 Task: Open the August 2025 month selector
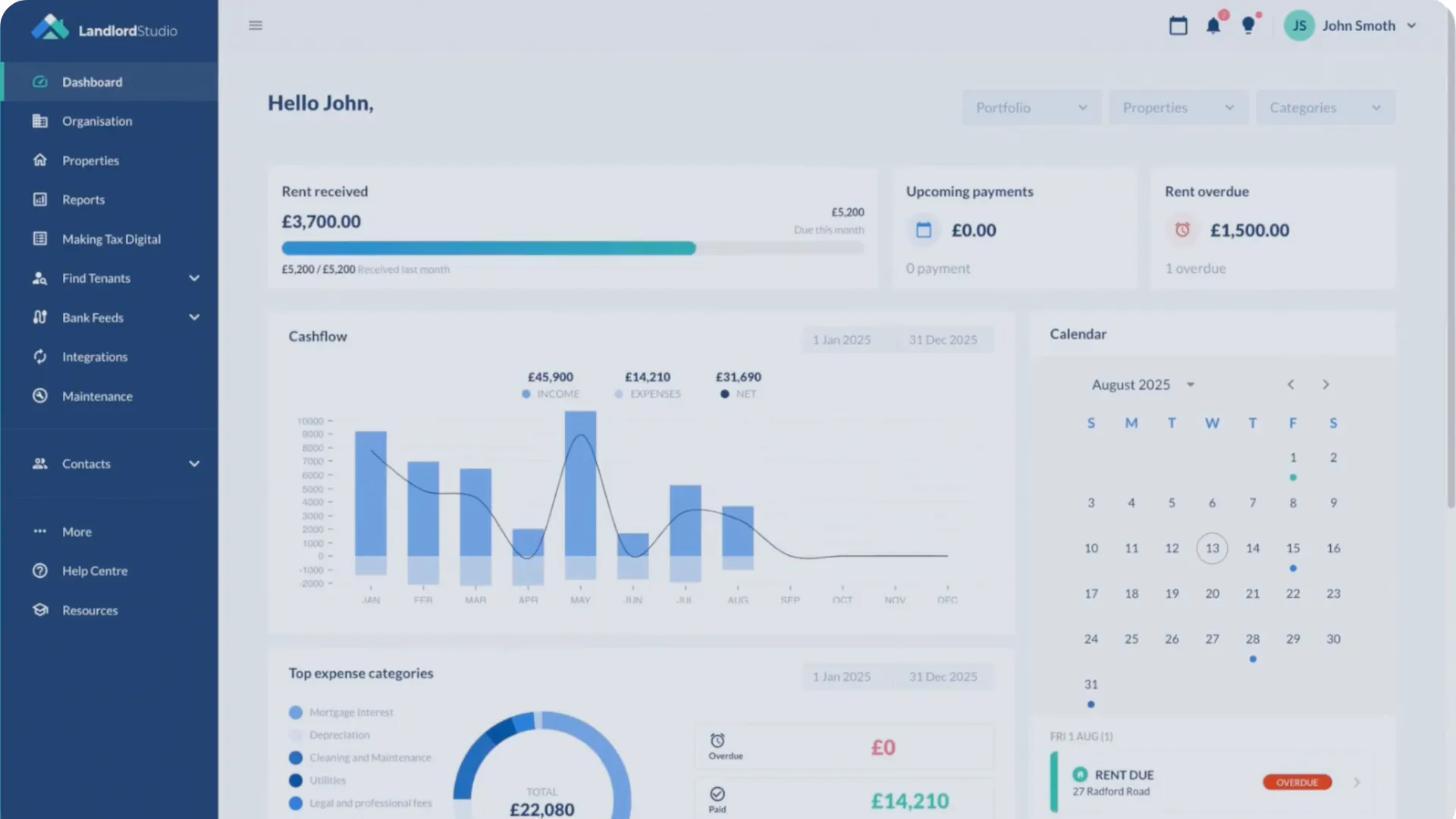(x=1143, y=384)
